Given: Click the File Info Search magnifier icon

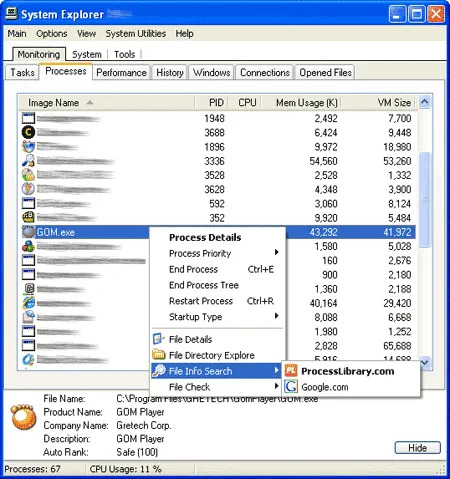Looking at the screenshot, I should coord(159,371).
